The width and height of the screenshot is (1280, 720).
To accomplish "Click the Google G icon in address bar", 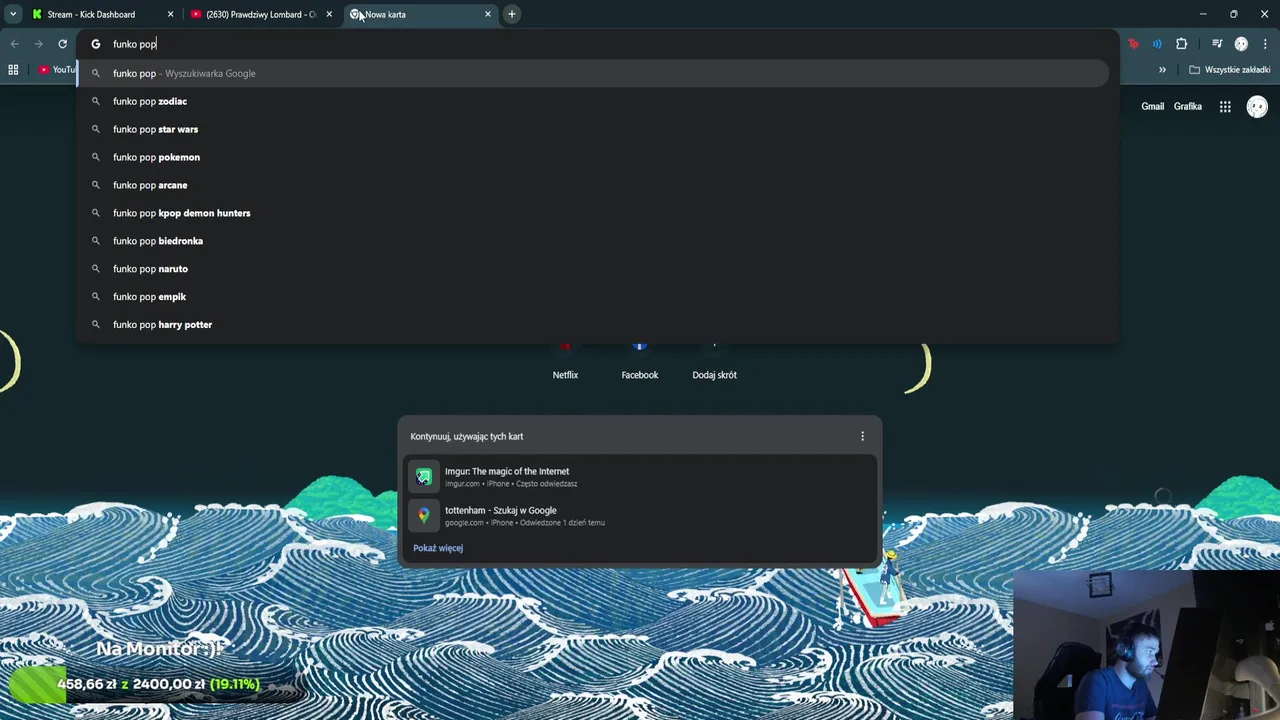I will point(96,44).
